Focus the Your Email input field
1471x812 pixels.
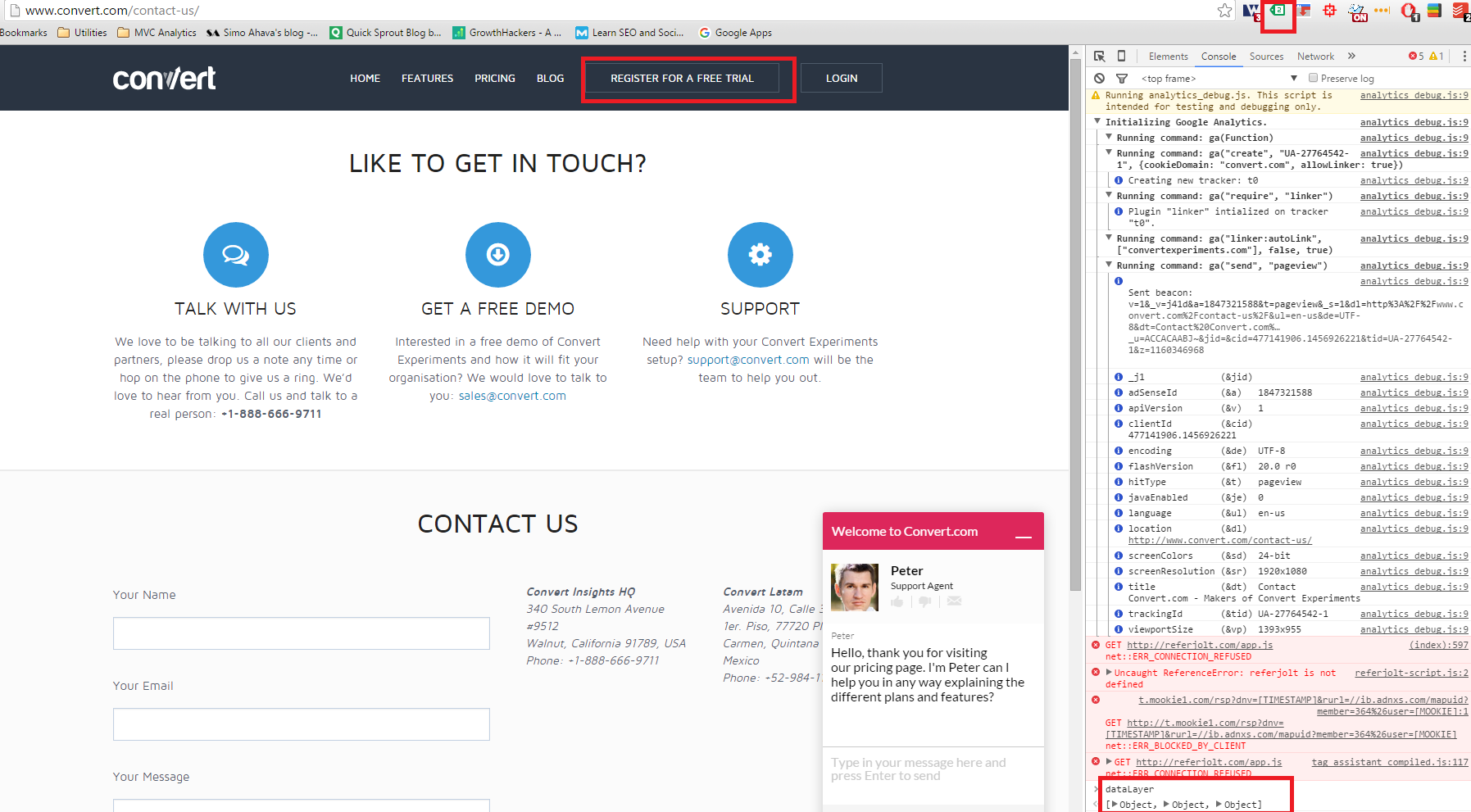(302, 724)
